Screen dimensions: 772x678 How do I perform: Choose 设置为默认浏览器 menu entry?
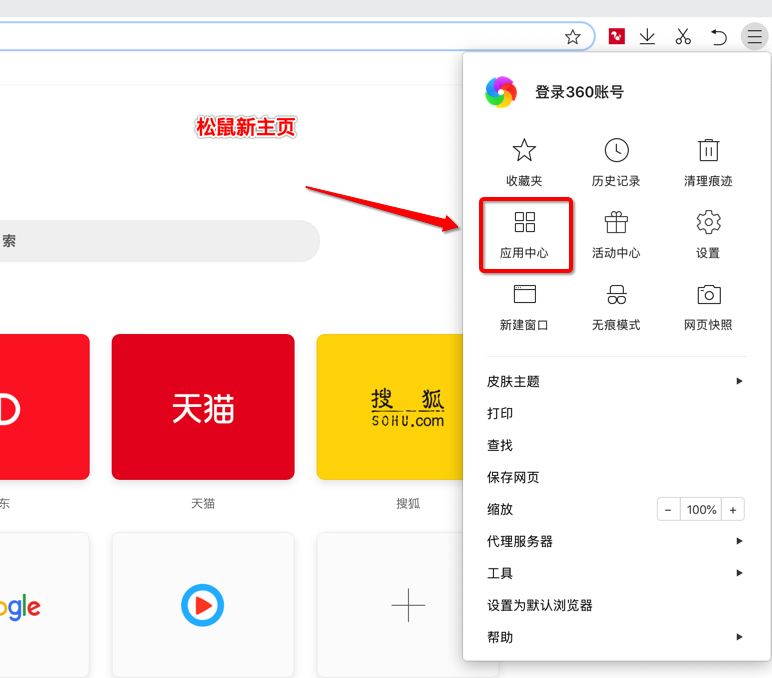[x=616, y=605]
